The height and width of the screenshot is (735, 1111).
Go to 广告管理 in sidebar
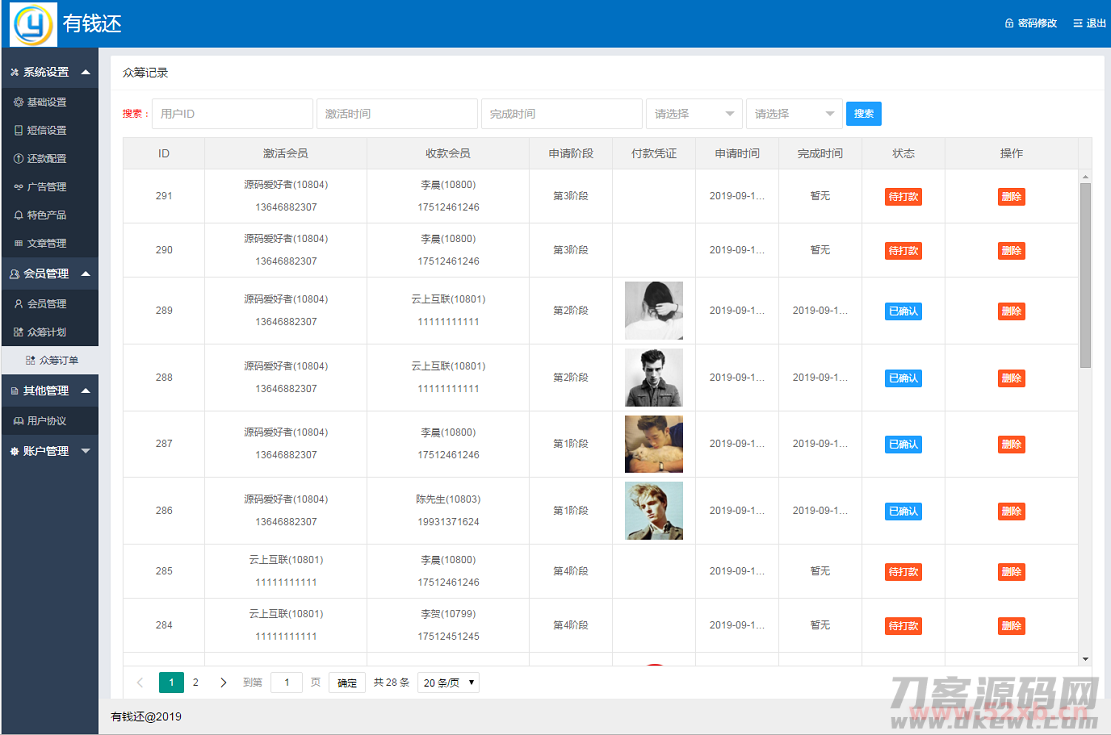coord(46,187)
